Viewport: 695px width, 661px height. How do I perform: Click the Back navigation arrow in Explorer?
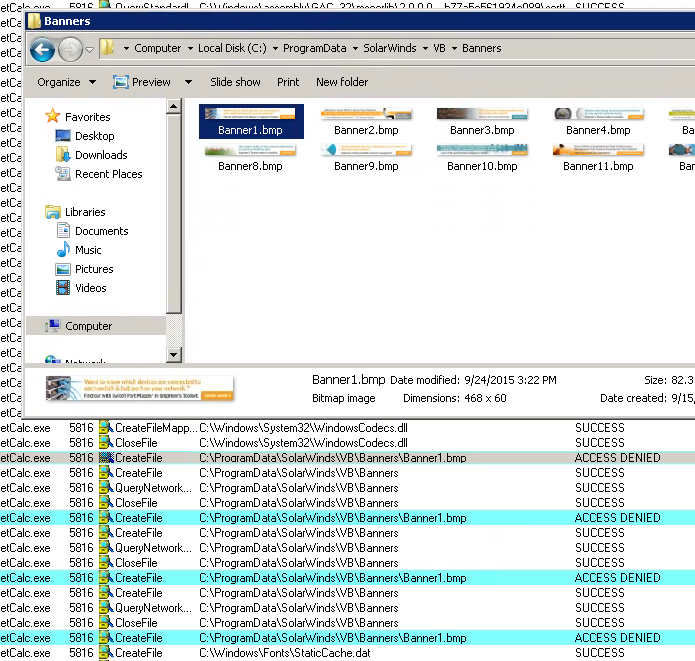click(x=43, y=49)
